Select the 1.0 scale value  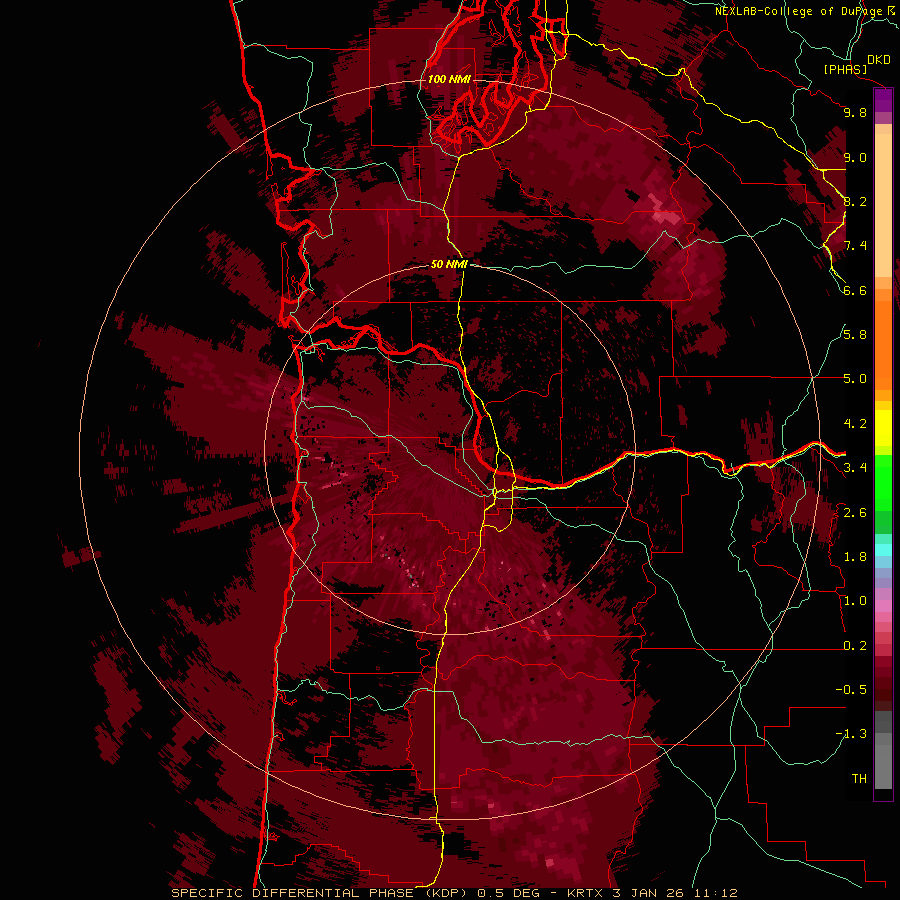855,601
